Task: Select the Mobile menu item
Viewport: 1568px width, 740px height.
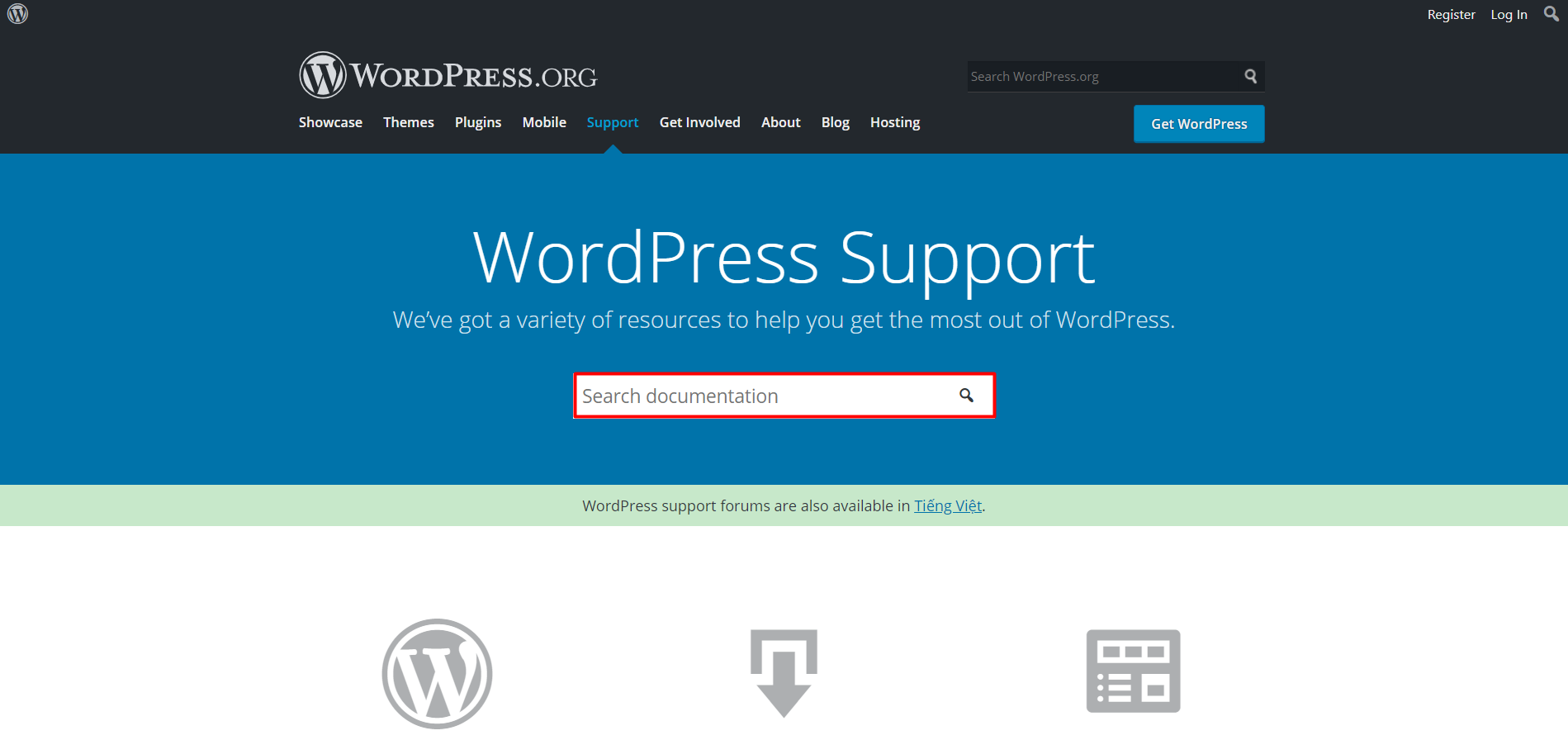Action: pyautogui.click(x=544, y=122)
